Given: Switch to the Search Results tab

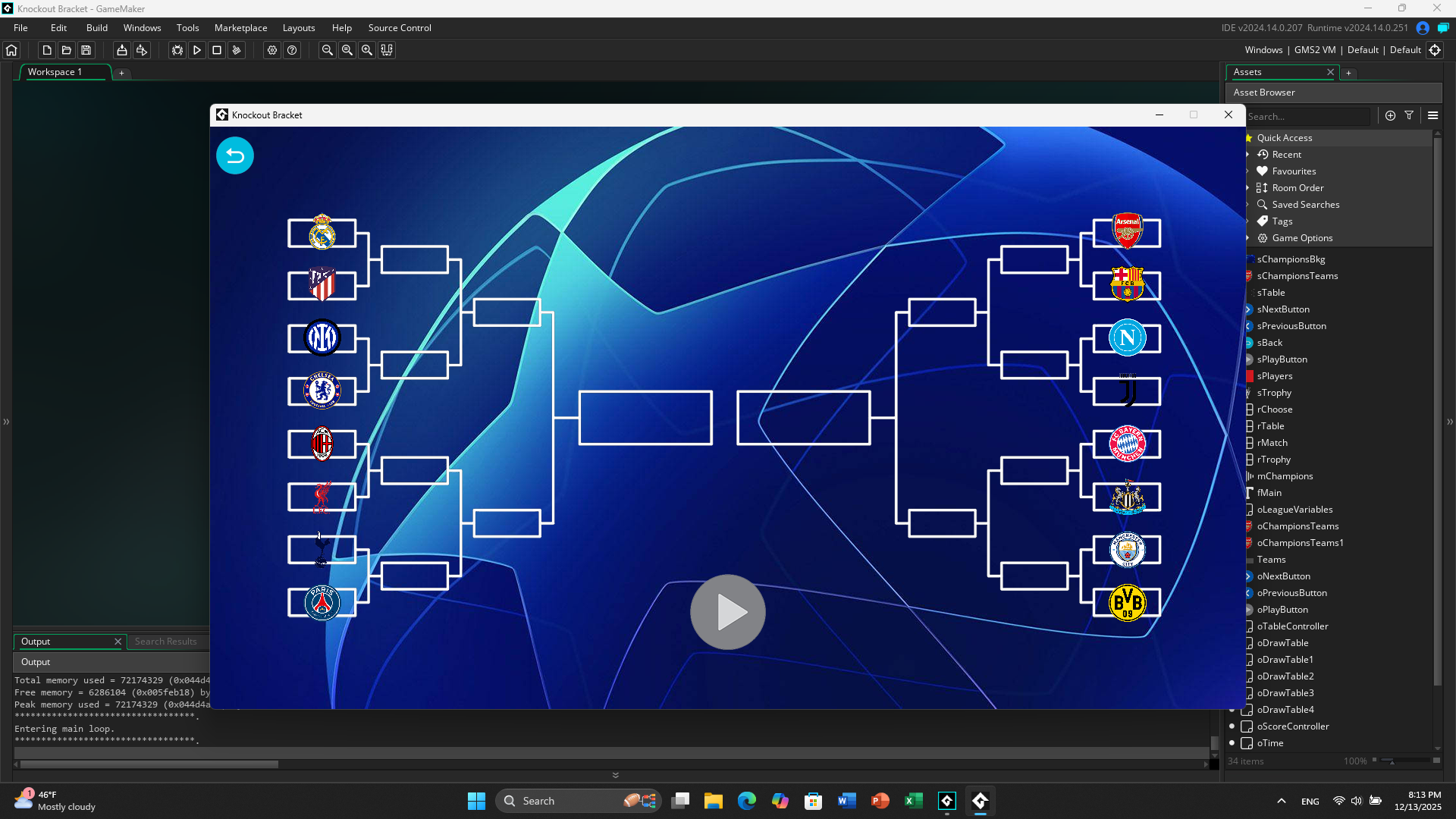Looking at the screenshot, I should pos(166,641).
